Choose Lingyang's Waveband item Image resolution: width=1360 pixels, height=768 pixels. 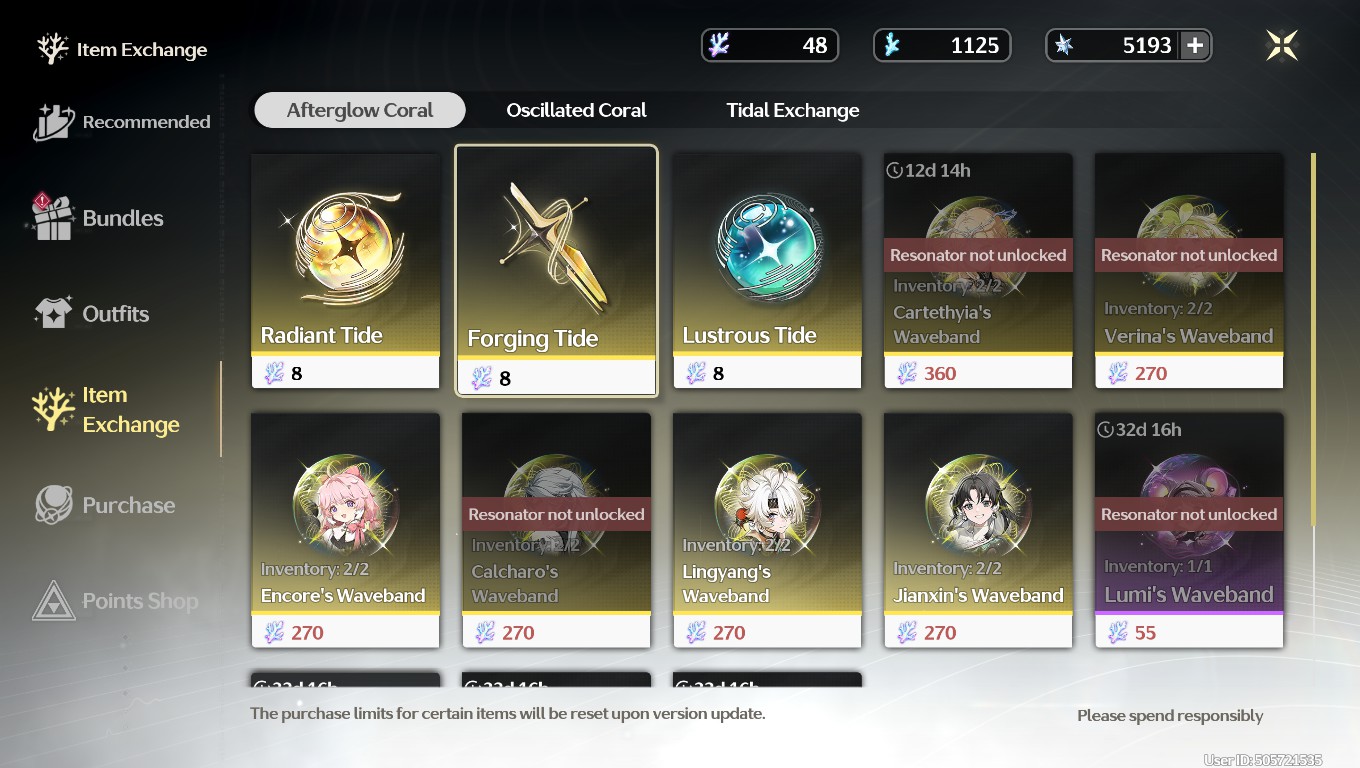tap(767, 530)
